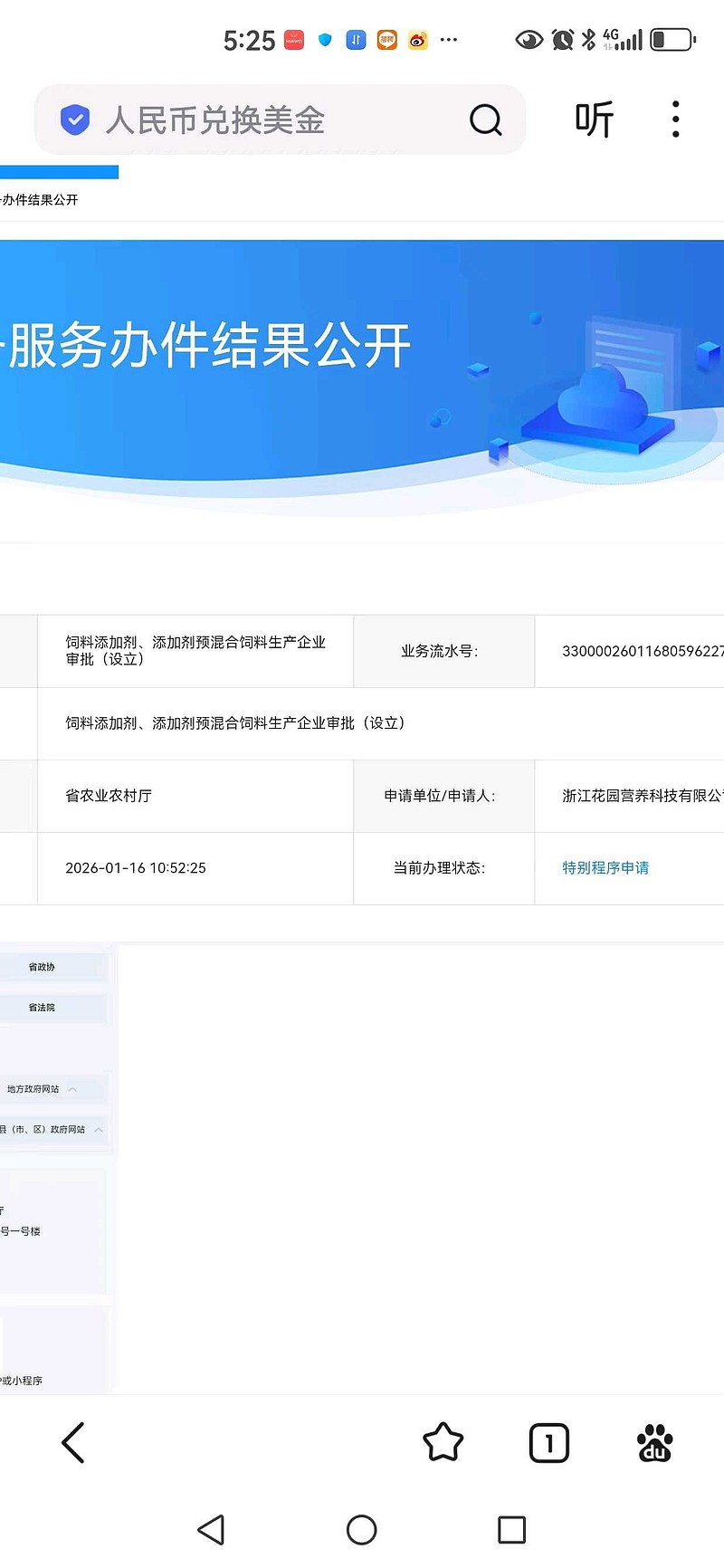
Task: Open the three-dot browser menu
Action: [675, 120]
